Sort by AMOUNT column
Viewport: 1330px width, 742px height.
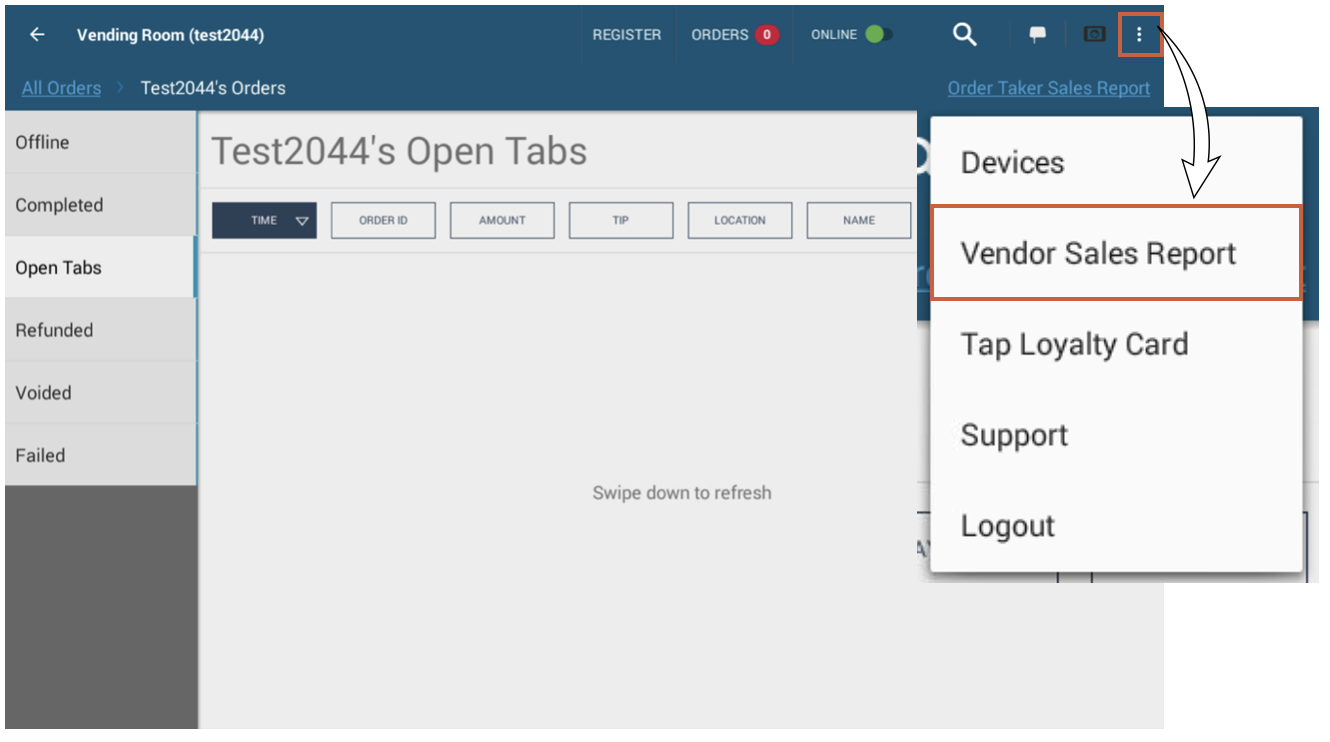click(x=502, y=220)
